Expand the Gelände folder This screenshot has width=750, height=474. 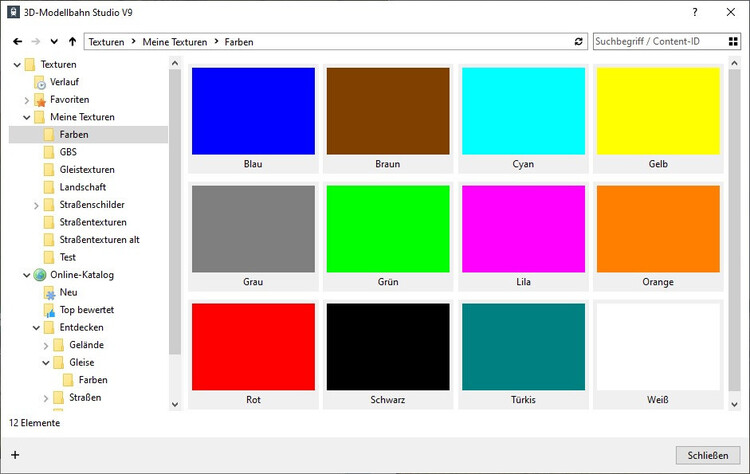coord(46,345)
